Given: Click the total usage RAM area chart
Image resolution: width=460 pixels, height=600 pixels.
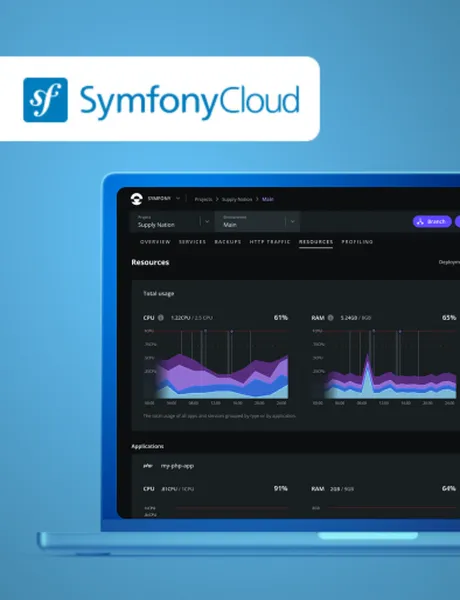Looking at the screenshot, I should tap(384, 365).
